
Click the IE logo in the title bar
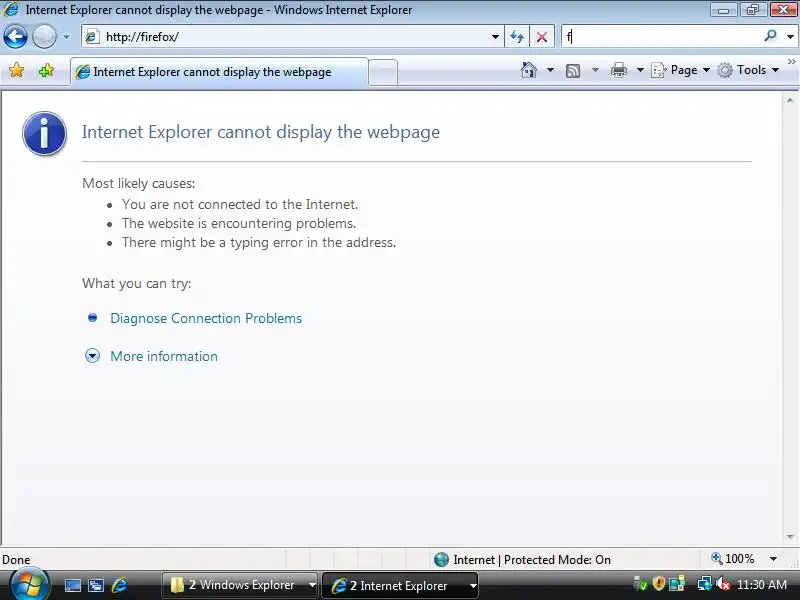pyautogui.click(x=11, y=10)
